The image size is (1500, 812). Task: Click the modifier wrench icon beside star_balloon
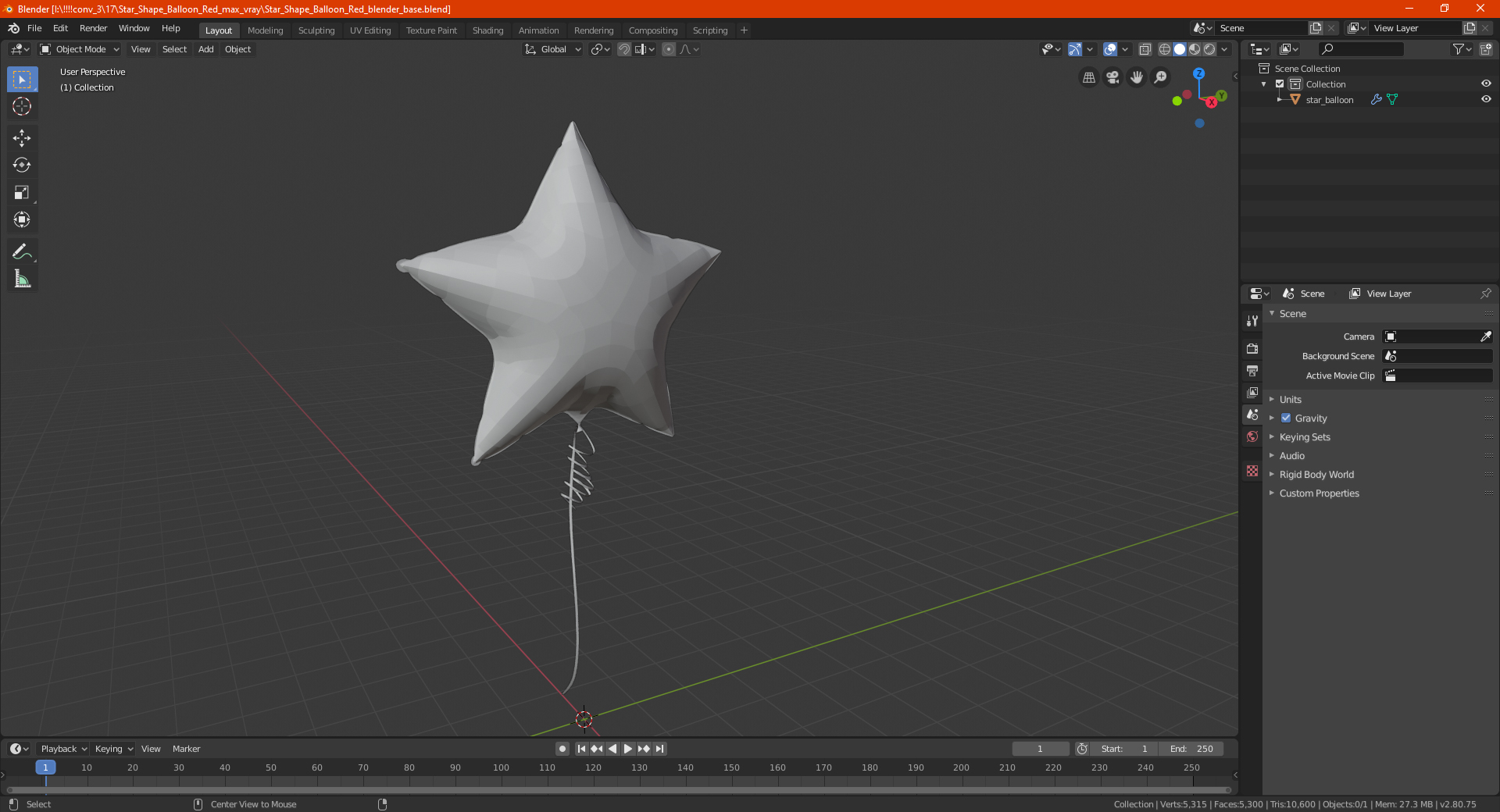1377,100
